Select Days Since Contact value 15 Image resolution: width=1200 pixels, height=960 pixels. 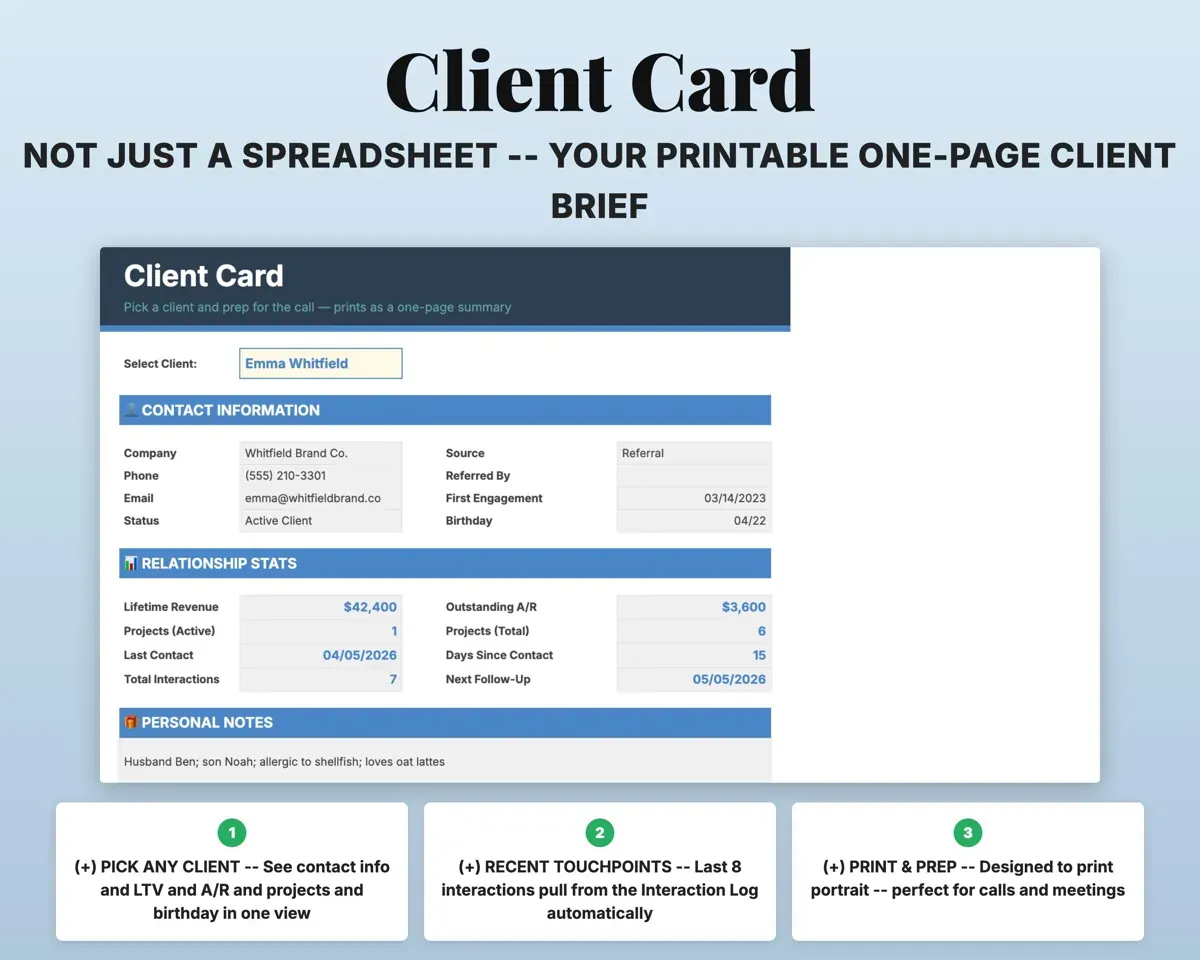point(694,655)
